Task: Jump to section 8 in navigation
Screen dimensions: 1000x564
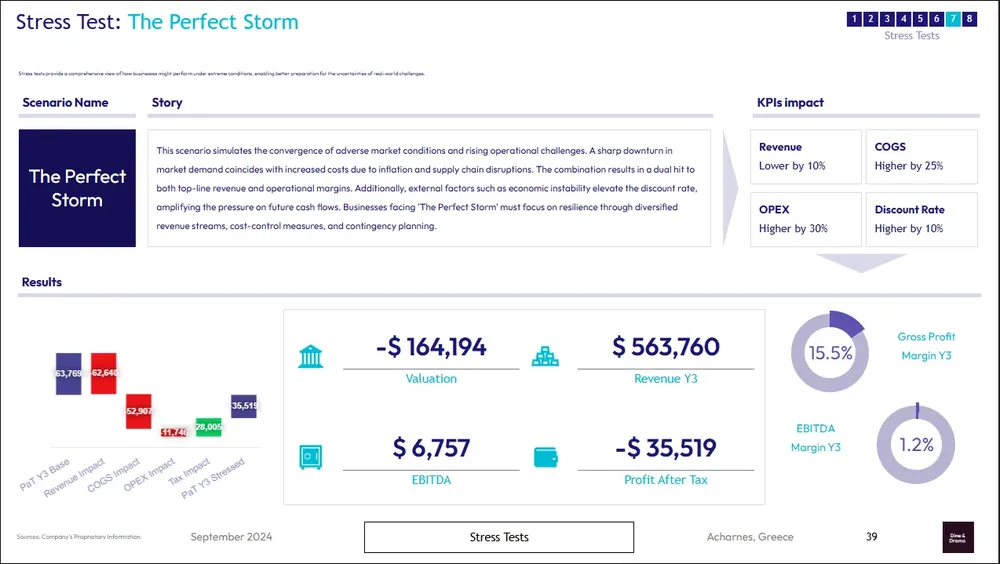Action: 969,18
